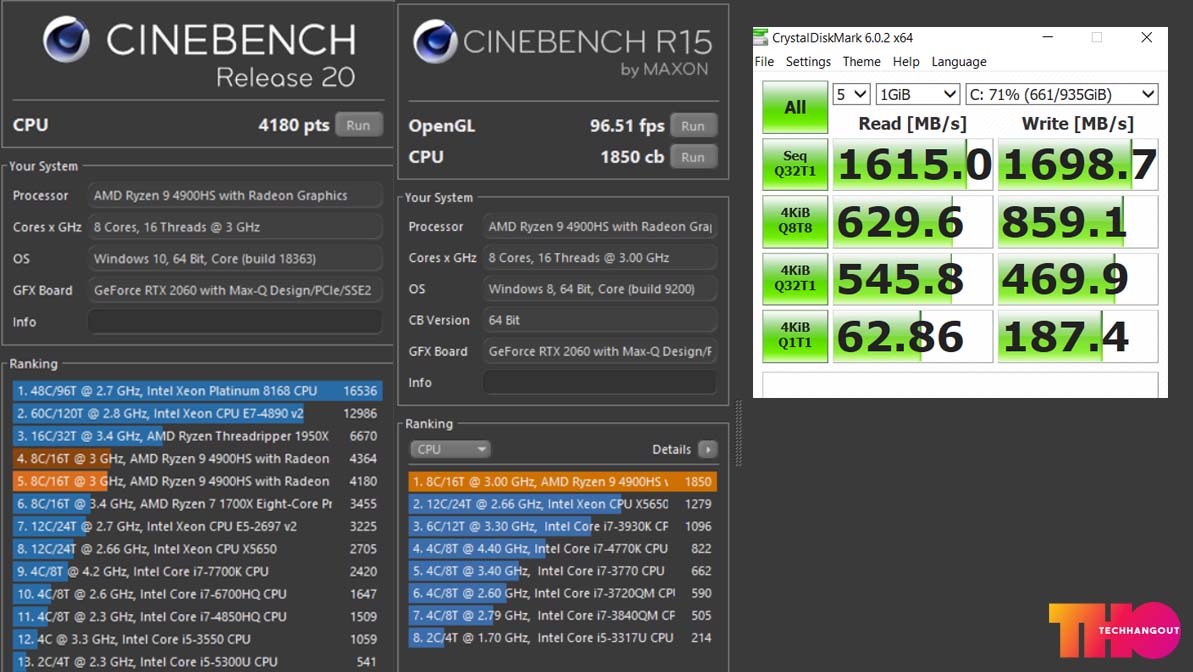Click the Info field in Cinebench Release 20
This screenshot has width=1193, height=672.
[234, 322]
